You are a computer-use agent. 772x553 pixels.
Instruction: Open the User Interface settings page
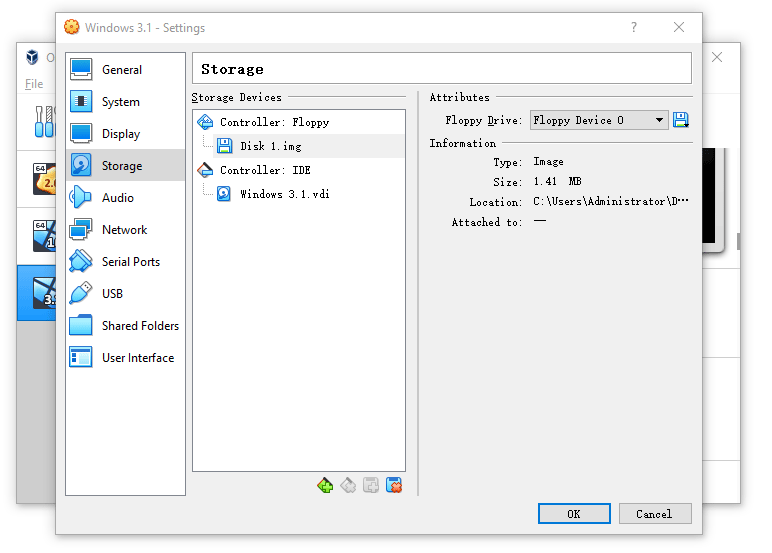pos(126,358)
